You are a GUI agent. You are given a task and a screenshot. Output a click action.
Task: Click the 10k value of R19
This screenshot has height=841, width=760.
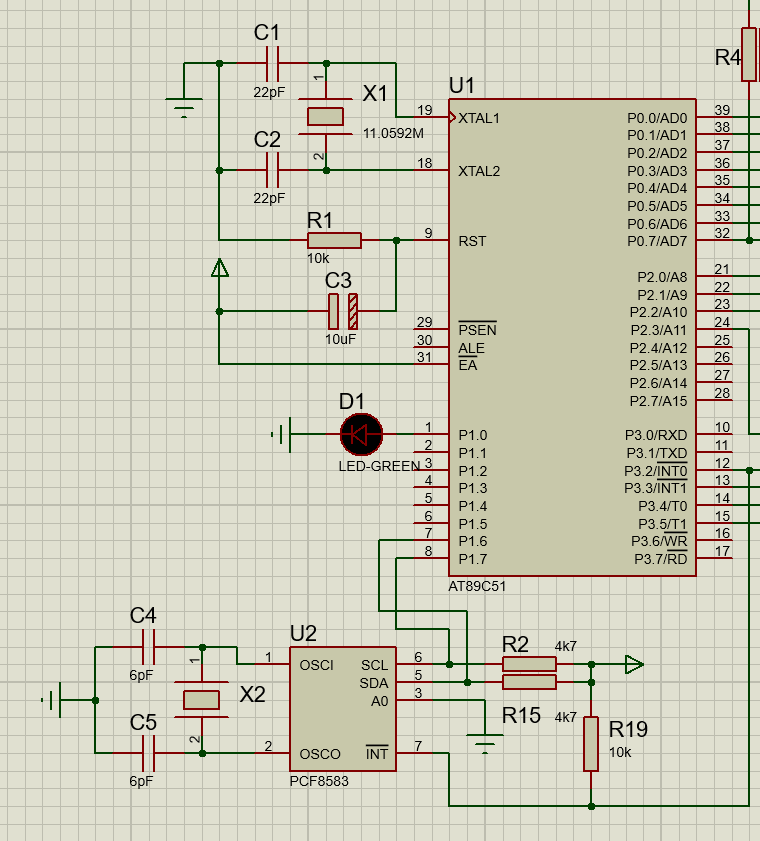pos(620,753)
